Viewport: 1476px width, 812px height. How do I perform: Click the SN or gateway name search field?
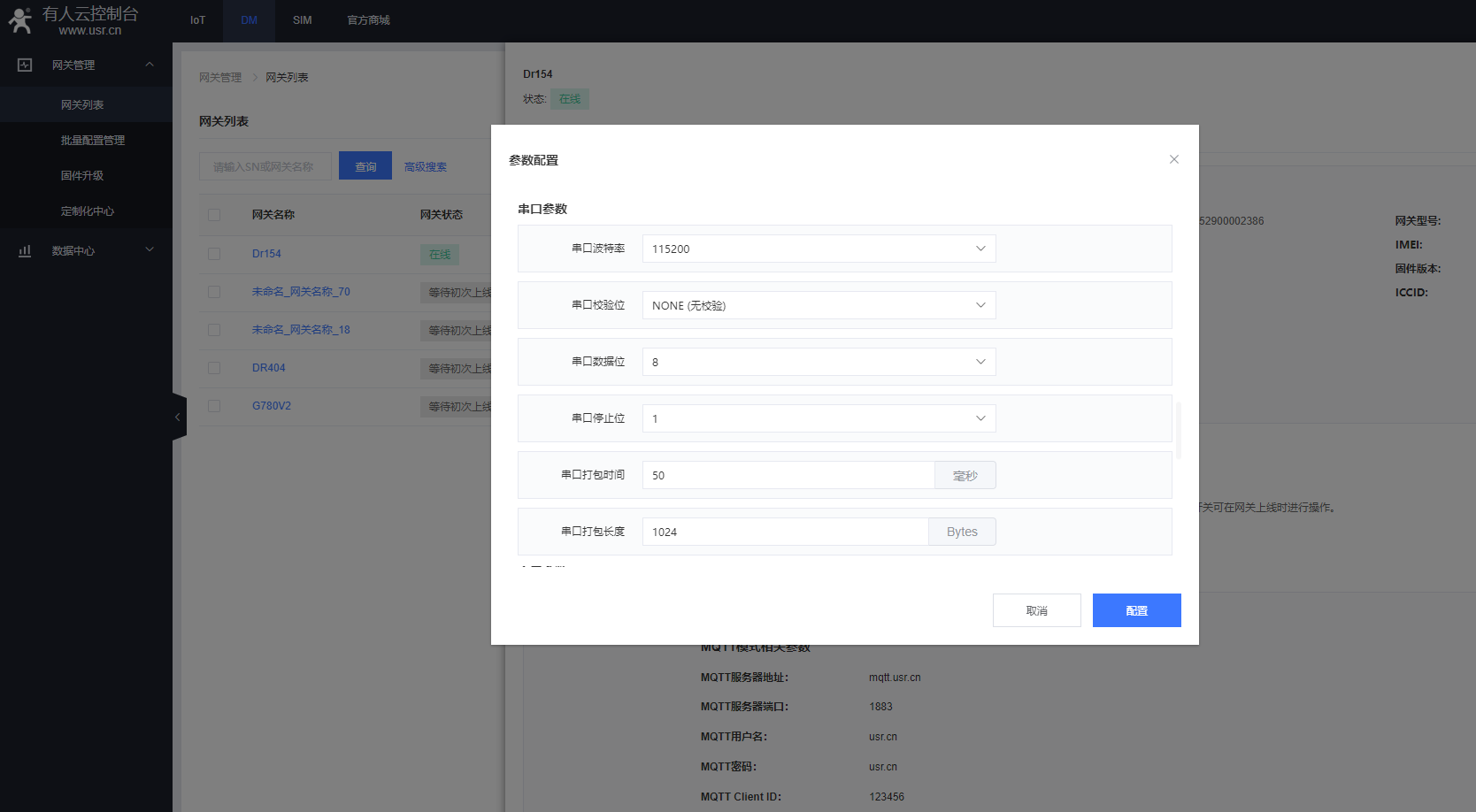(265, 166)
